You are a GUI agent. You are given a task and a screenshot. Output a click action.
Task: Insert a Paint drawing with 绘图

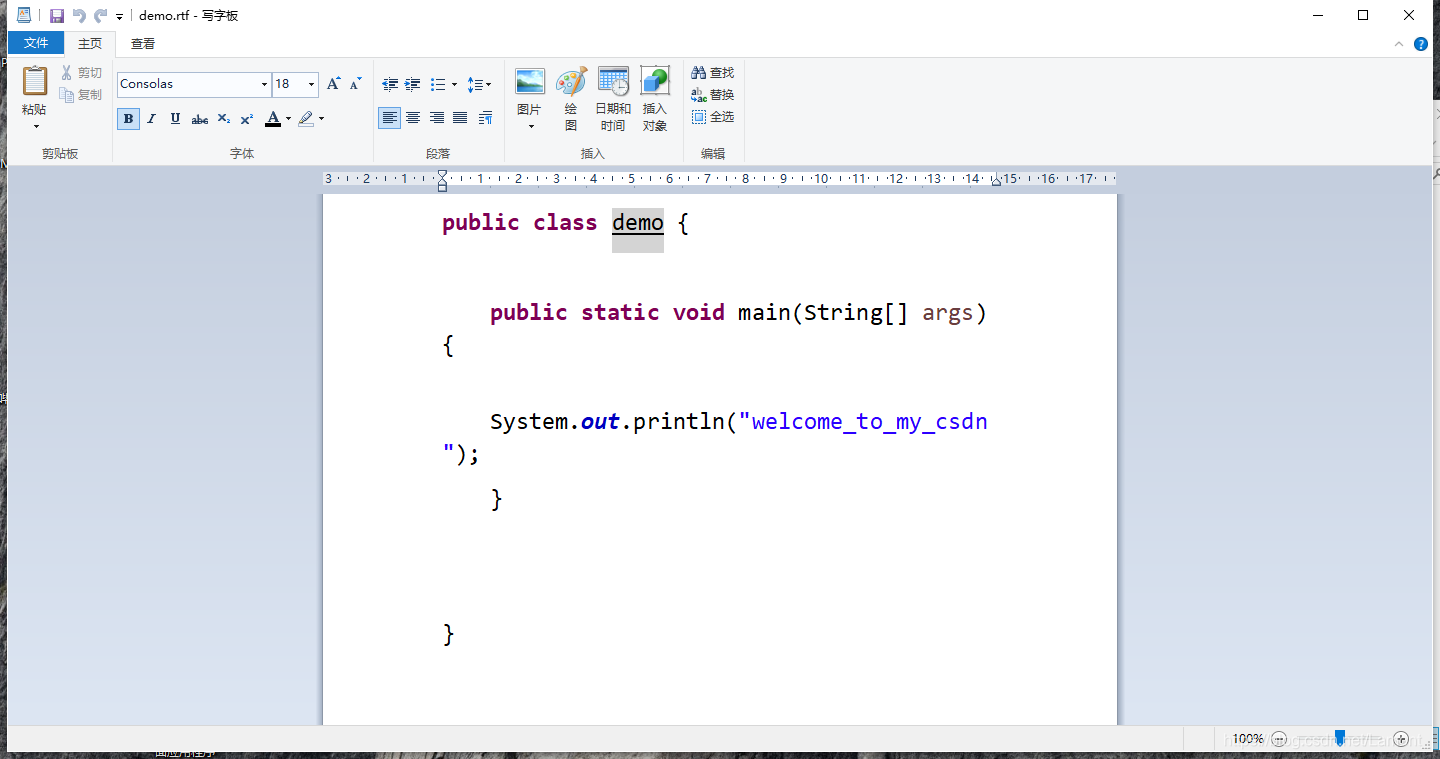coord(571,99)
